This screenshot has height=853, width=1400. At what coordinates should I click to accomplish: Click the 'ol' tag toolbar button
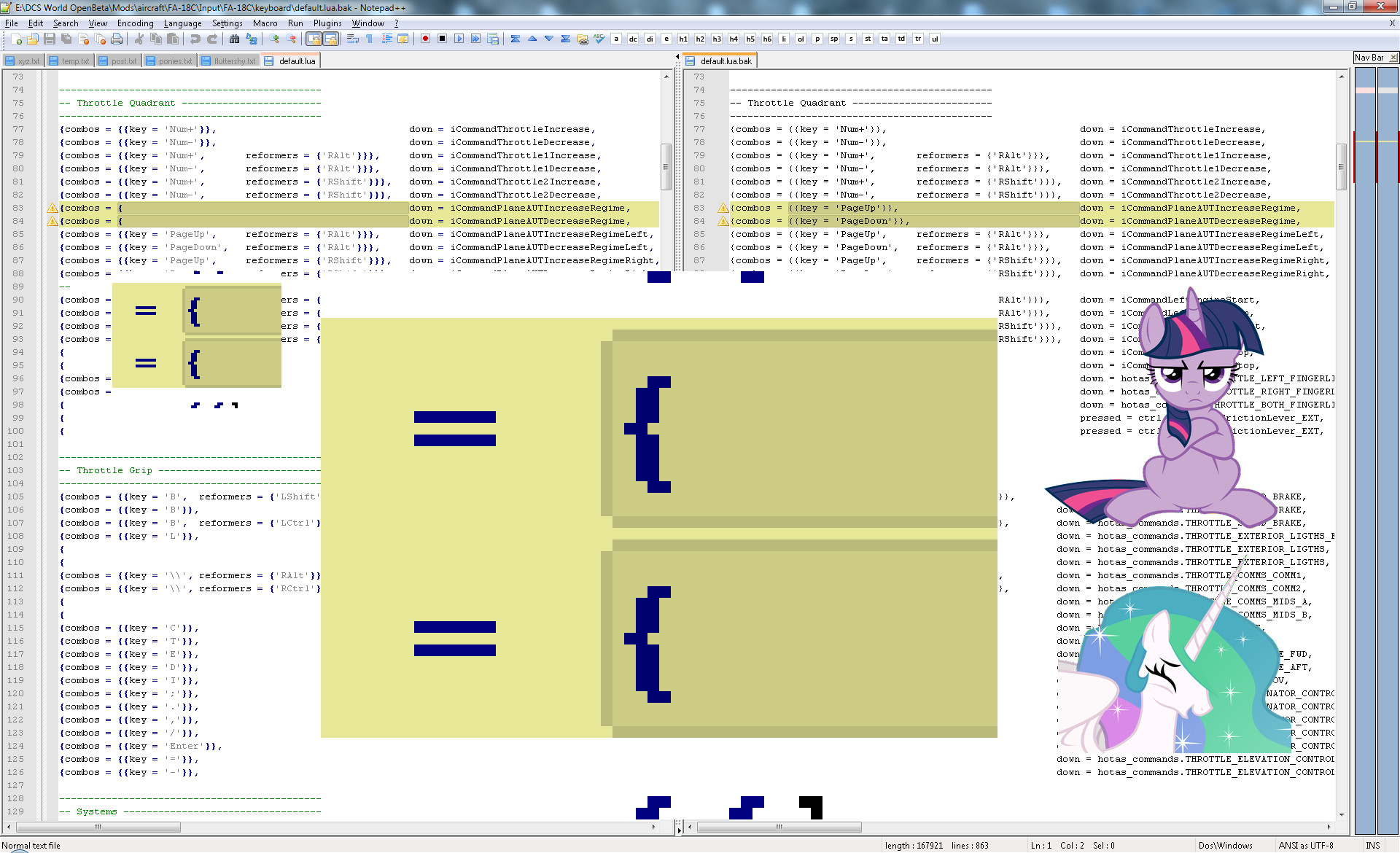[801, 39]
